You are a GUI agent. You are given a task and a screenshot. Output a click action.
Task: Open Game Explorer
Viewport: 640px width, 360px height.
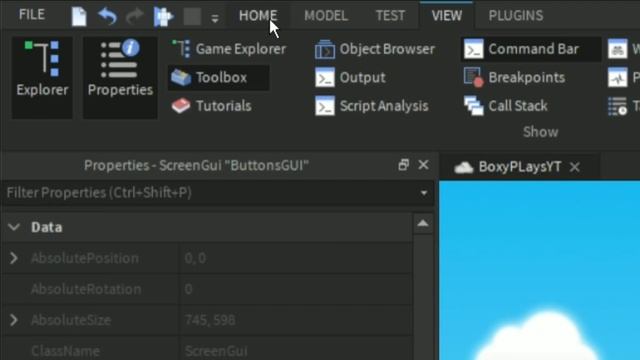229,49
